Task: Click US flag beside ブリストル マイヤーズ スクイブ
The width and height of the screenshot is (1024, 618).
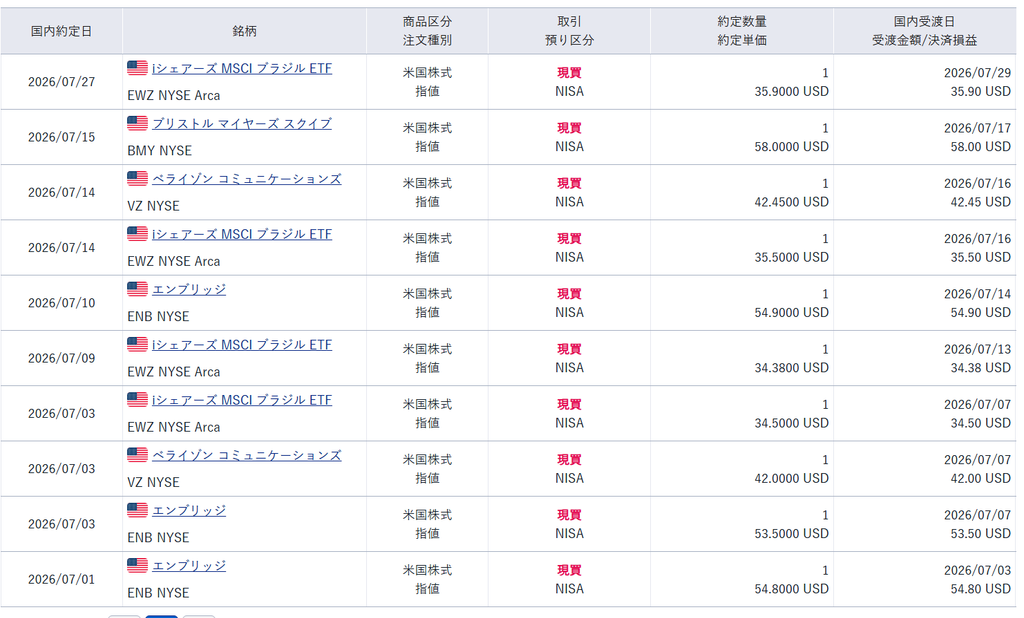Action: pos(137,123)
